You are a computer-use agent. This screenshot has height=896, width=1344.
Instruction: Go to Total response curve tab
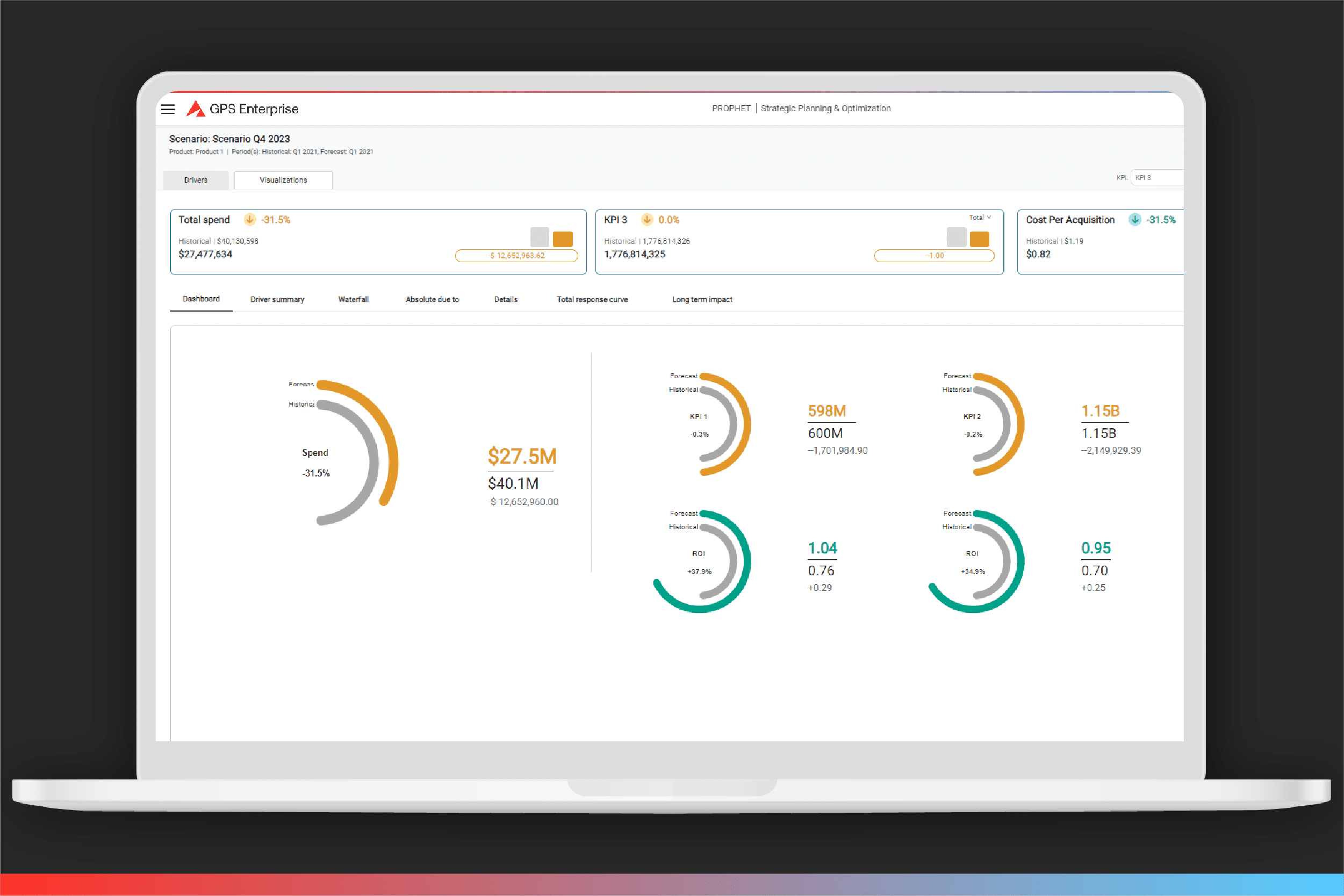pyautogui.click(x=592, y=299)
